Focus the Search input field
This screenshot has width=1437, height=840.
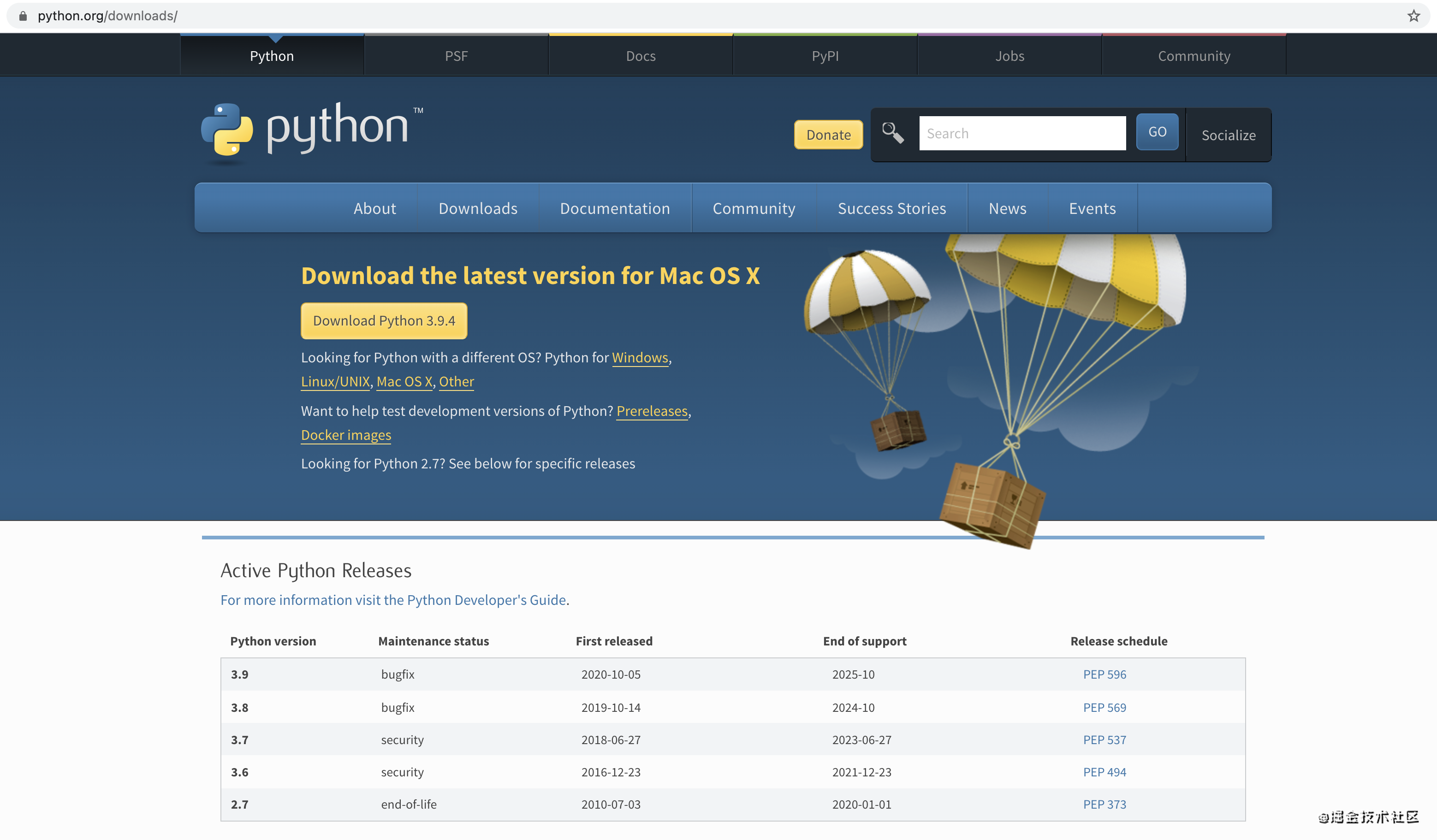click(1022, 133)
